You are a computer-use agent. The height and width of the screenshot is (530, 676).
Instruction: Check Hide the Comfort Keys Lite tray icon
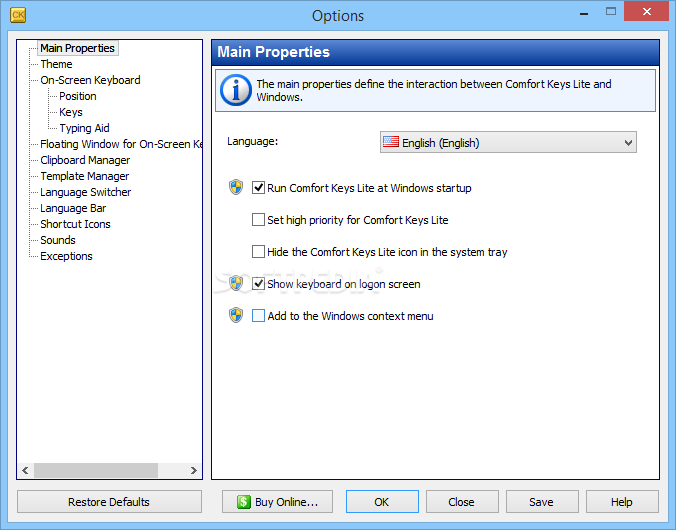click(x=258, y=251)
